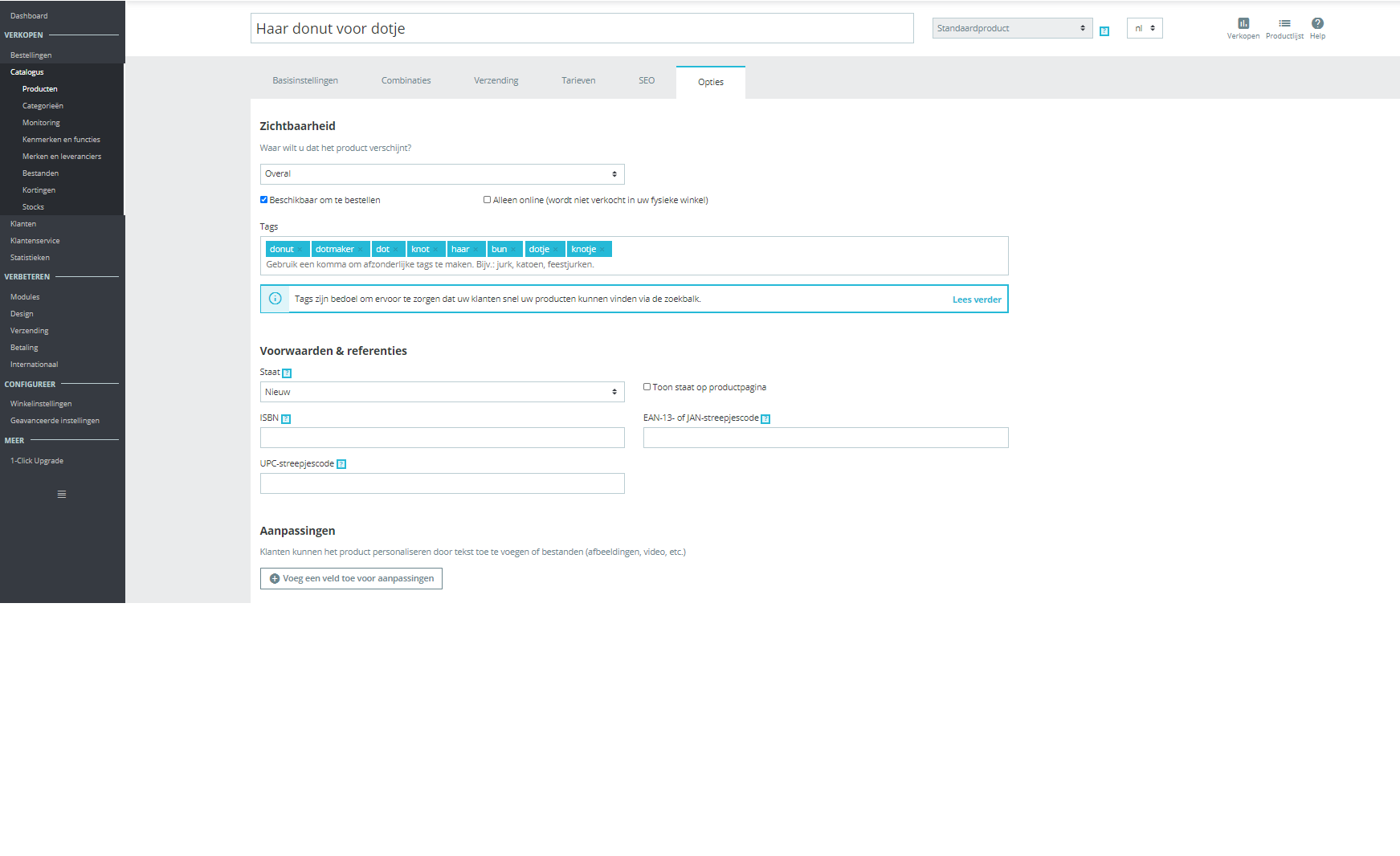Open the Overal visibility dropdown
Screen dimensions: 1400x856
(442, 174)
